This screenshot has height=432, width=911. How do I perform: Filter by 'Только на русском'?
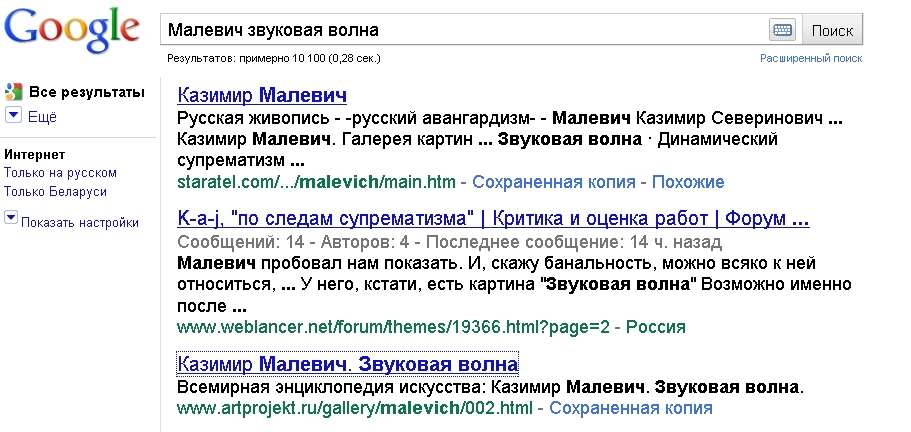click(x=60, y=173)
